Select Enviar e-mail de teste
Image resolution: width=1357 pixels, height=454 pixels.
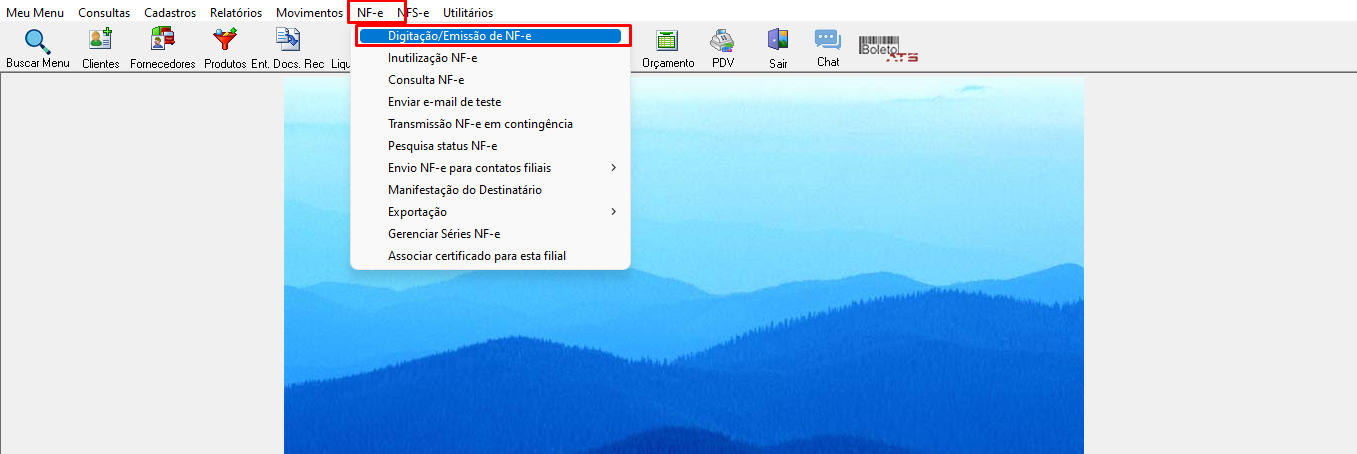coord(490,102)
